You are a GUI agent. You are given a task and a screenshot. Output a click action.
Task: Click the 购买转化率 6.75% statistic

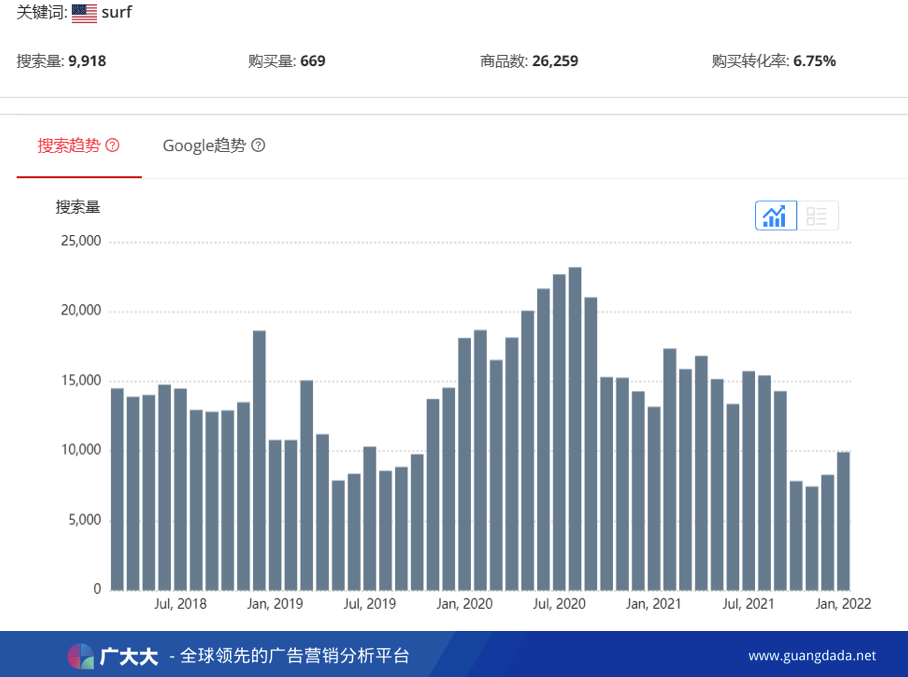tap(774, 61)
